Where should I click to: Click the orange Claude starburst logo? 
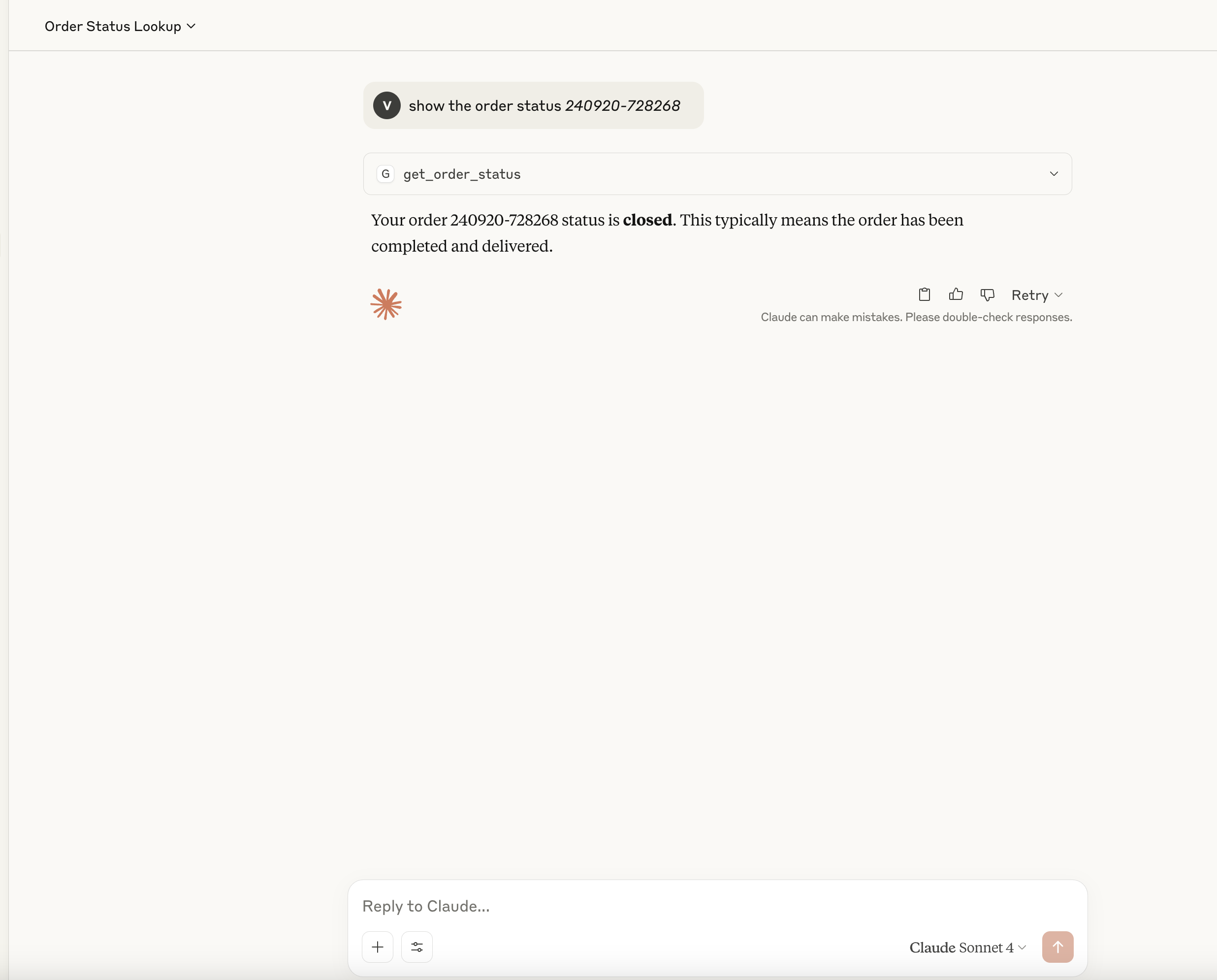click(x=386, y=304)
